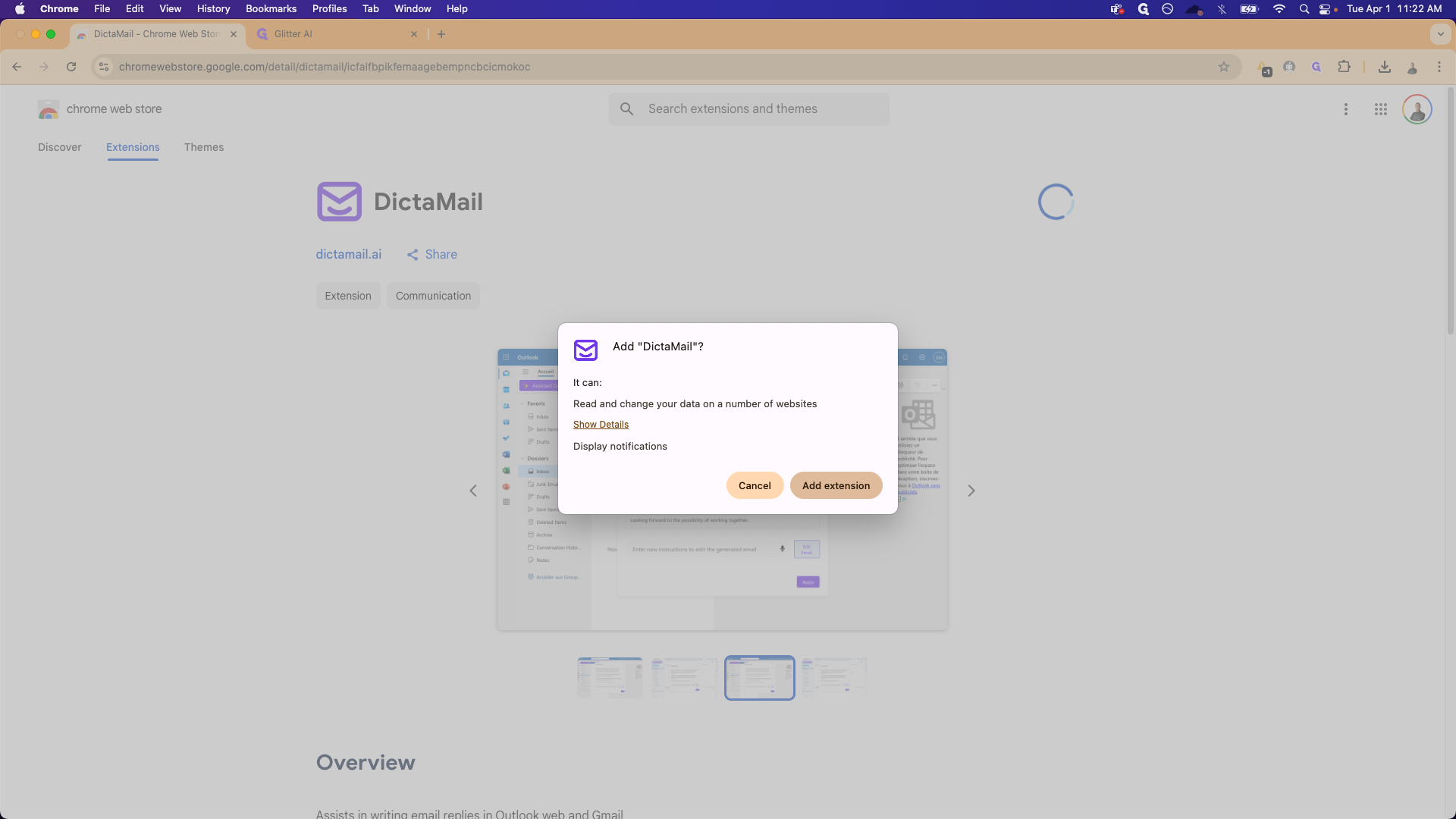Open the Show Details link

click(x=601, y=425)
